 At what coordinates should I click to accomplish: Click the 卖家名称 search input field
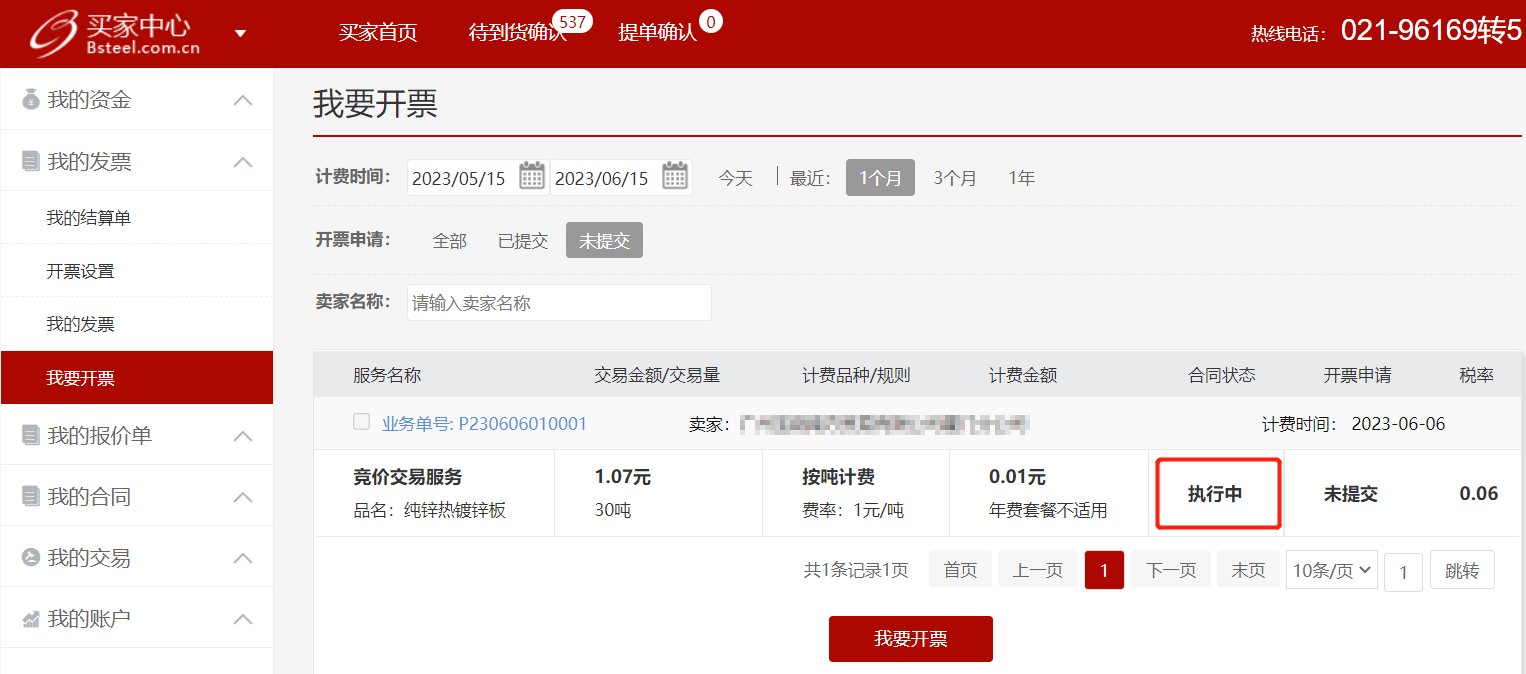point(559,302)
